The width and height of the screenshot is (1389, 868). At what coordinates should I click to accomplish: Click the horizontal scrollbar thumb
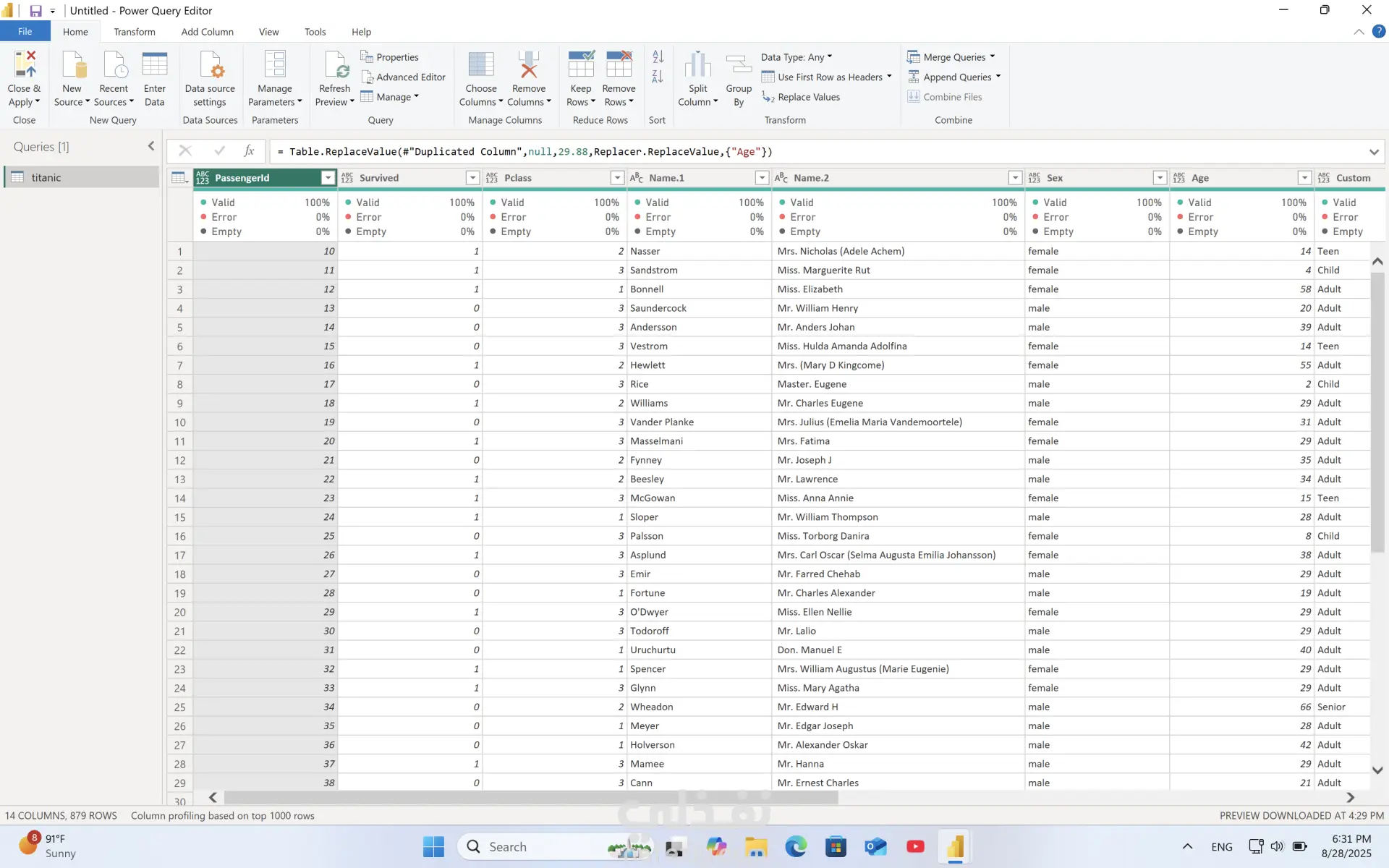pyautogui.click(x=530, y=797)
